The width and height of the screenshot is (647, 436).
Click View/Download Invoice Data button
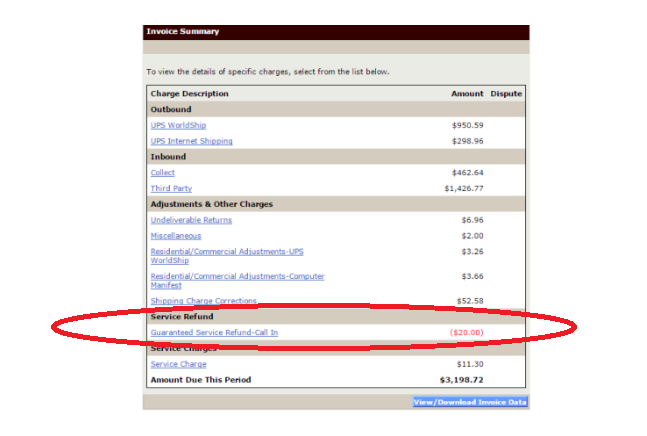tap(470, 402)
